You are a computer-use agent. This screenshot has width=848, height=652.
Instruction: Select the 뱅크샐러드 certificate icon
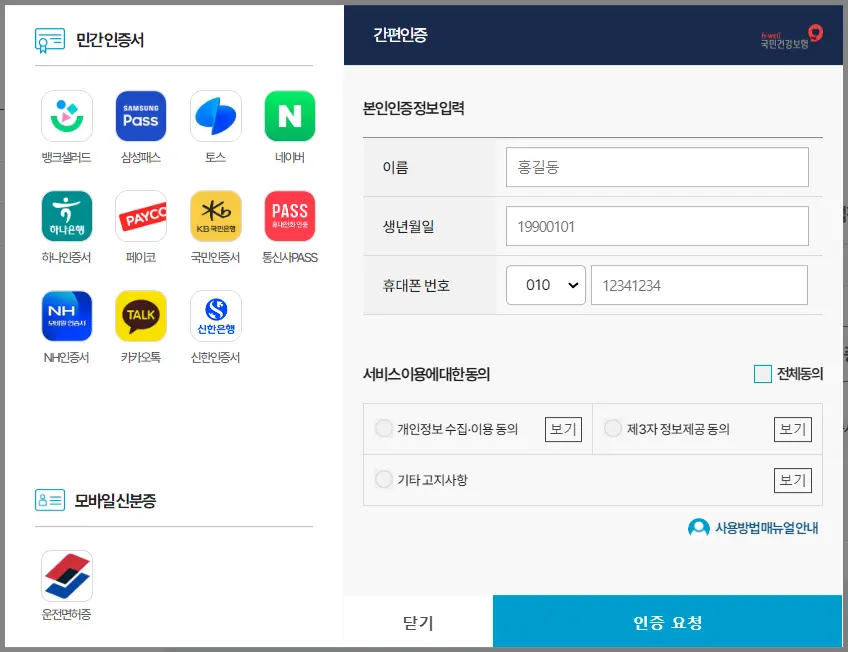67,116
